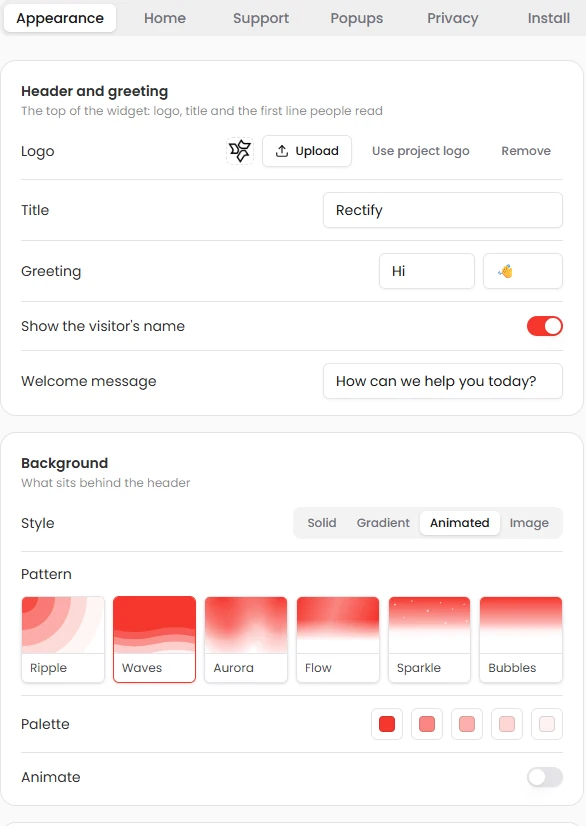Click the lightest palette swatch
The width and height of the screenshot is (586, 826).
click(x=547, y=724)
